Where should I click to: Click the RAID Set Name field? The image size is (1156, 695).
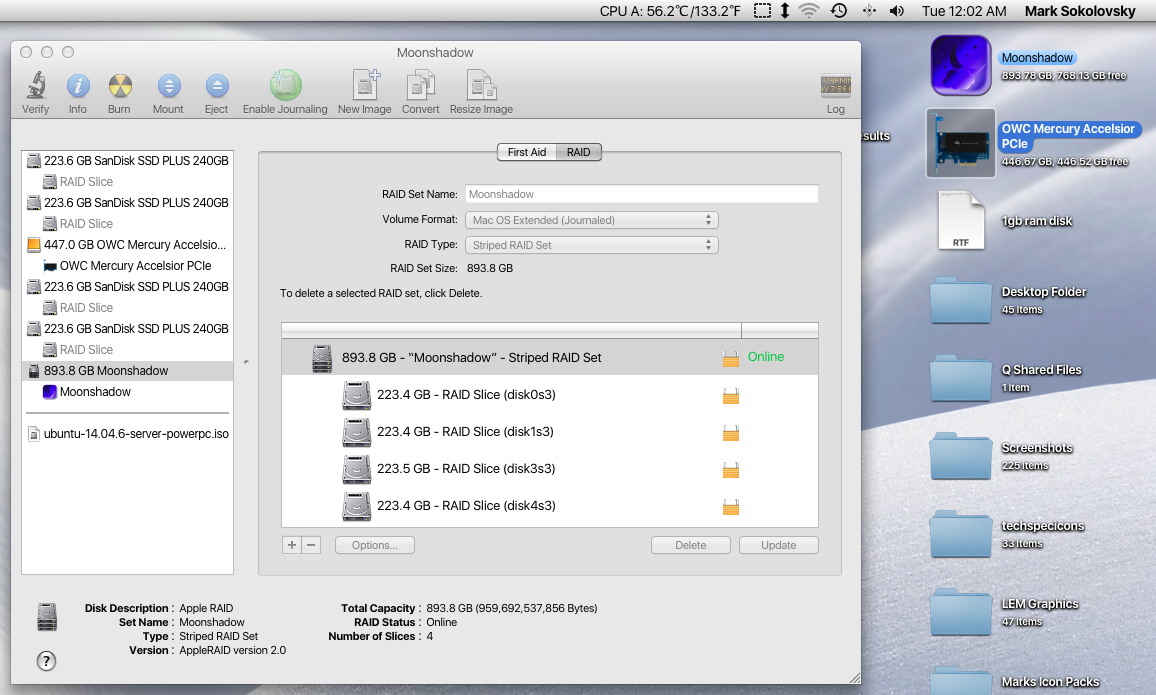point(640,194)
